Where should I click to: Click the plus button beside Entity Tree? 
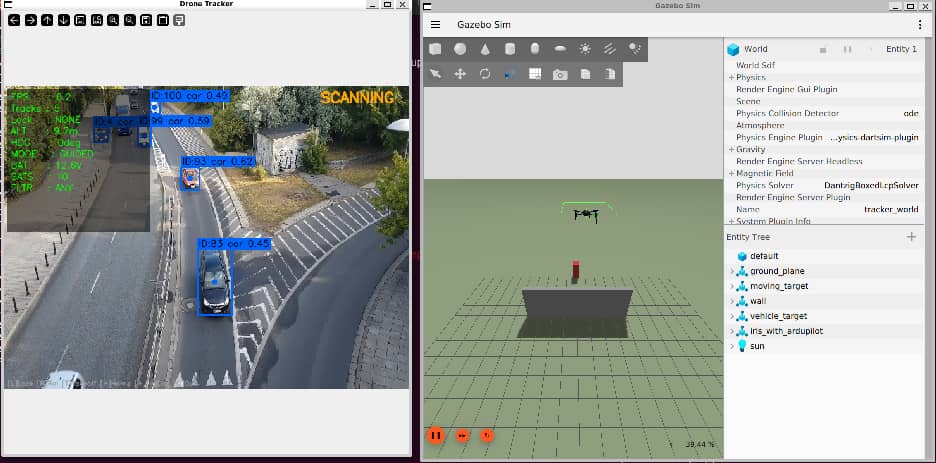[x=912, y=237]
